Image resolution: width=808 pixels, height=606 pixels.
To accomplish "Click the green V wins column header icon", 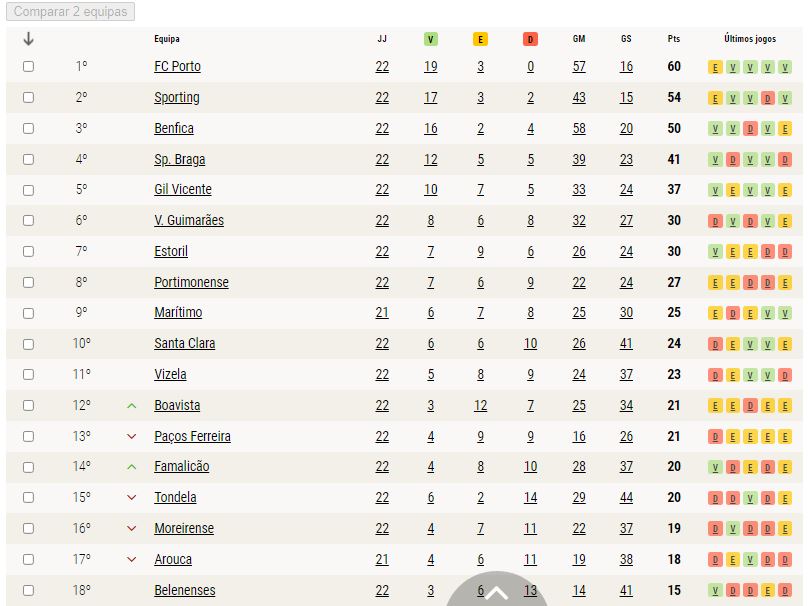I will tap(430, 39).
